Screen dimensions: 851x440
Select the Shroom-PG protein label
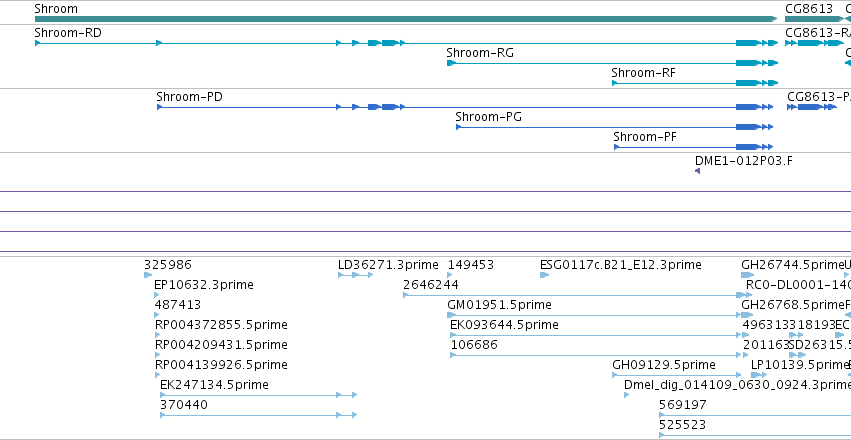pos(488,117)
